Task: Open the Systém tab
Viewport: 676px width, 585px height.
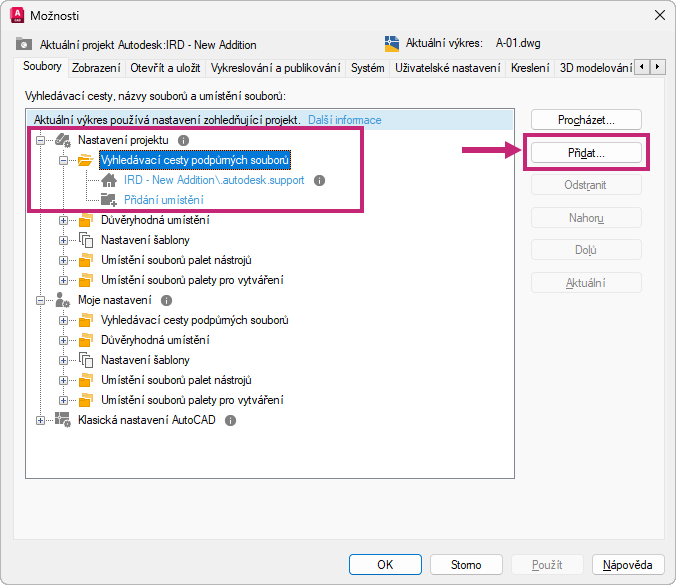Action: pos(367,68)
